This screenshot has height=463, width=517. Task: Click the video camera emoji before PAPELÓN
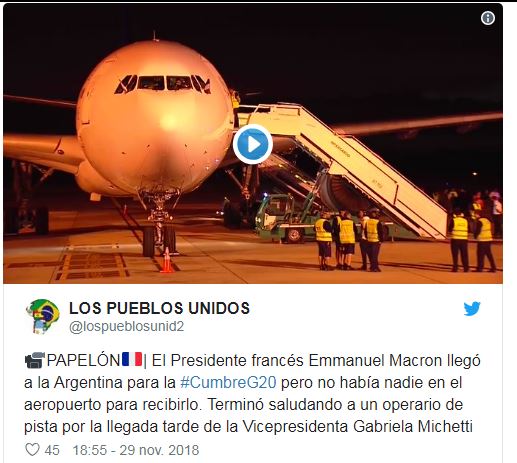(x=35, y=360)
